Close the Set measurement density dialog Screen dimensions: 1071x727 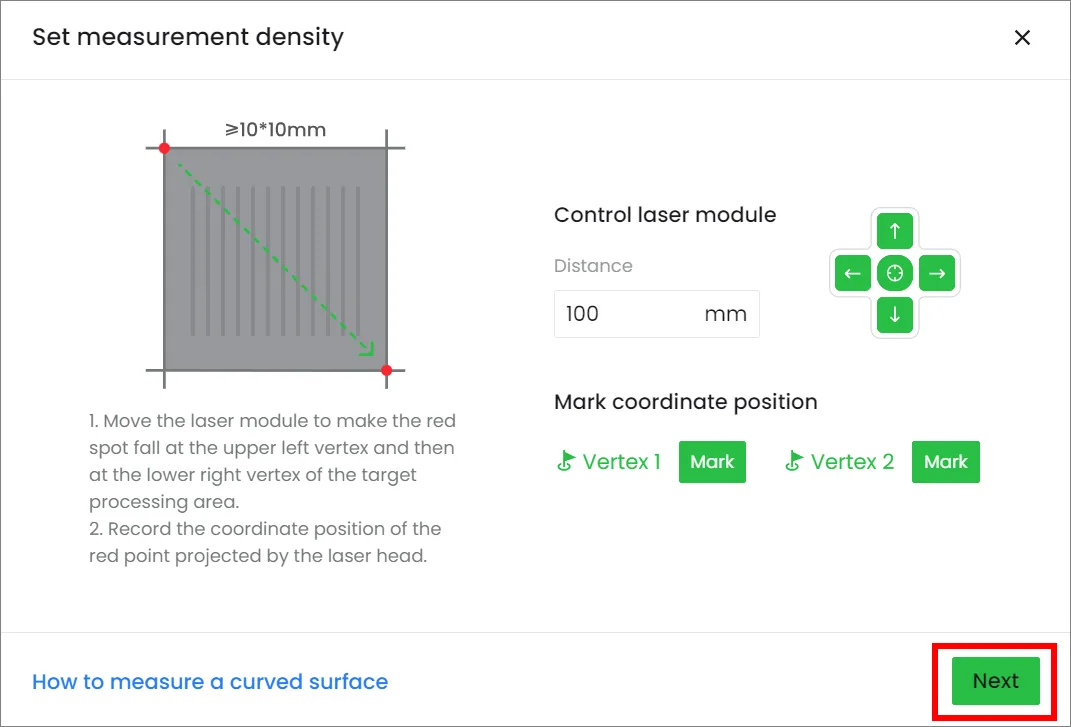1022,38
